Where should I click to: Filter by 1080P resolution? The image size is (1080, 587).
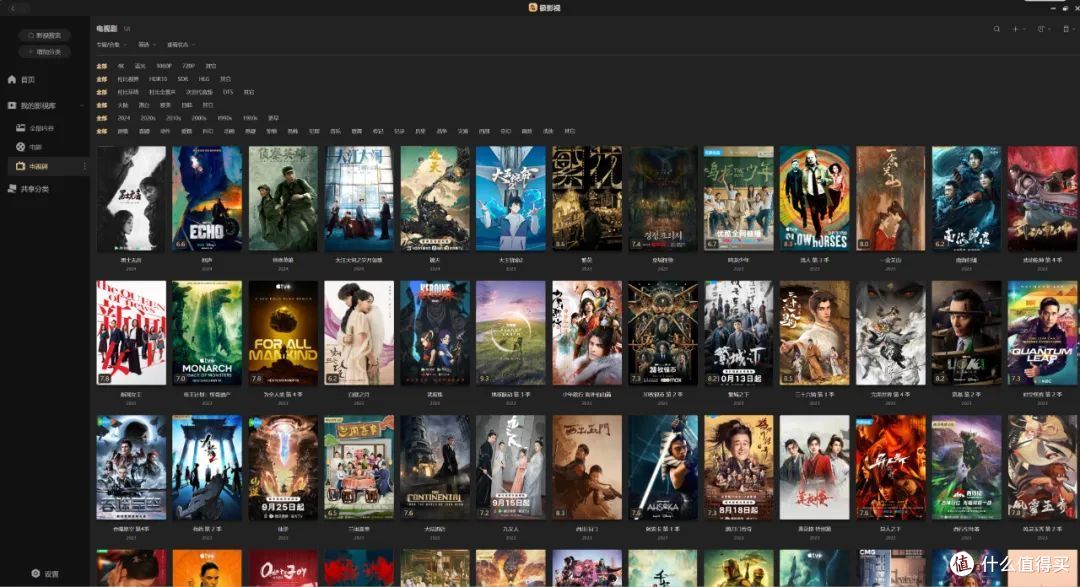tap(163, 66)
